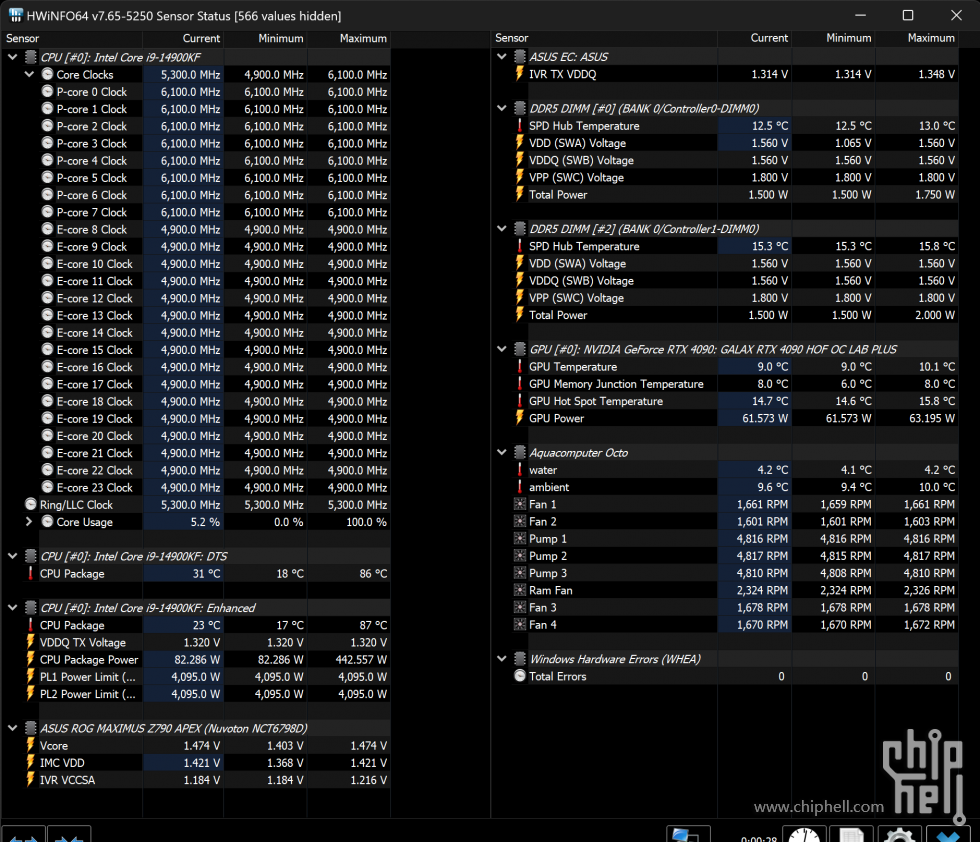Collapse the ASUS EC: ASUS group
The width and height of the screenshot is (980, 842).
pos(502,57)
